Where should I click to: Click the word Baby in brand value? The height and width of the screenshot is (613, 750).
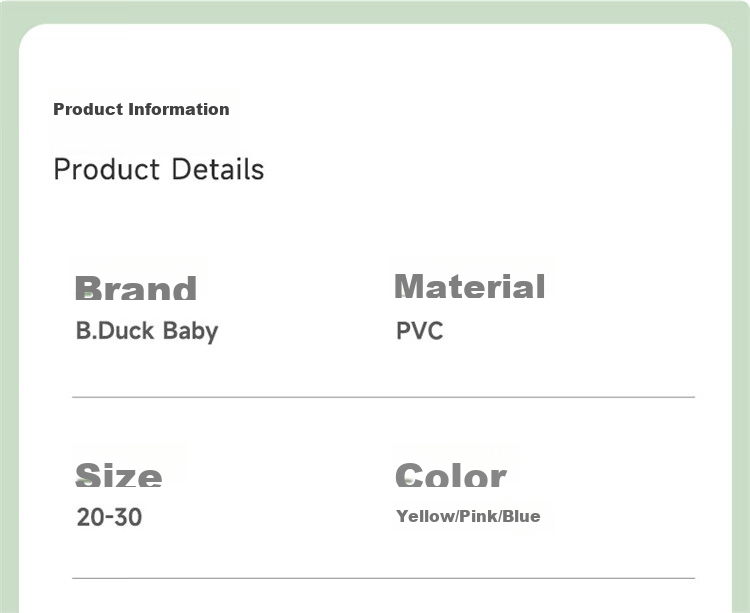[190, 331]
